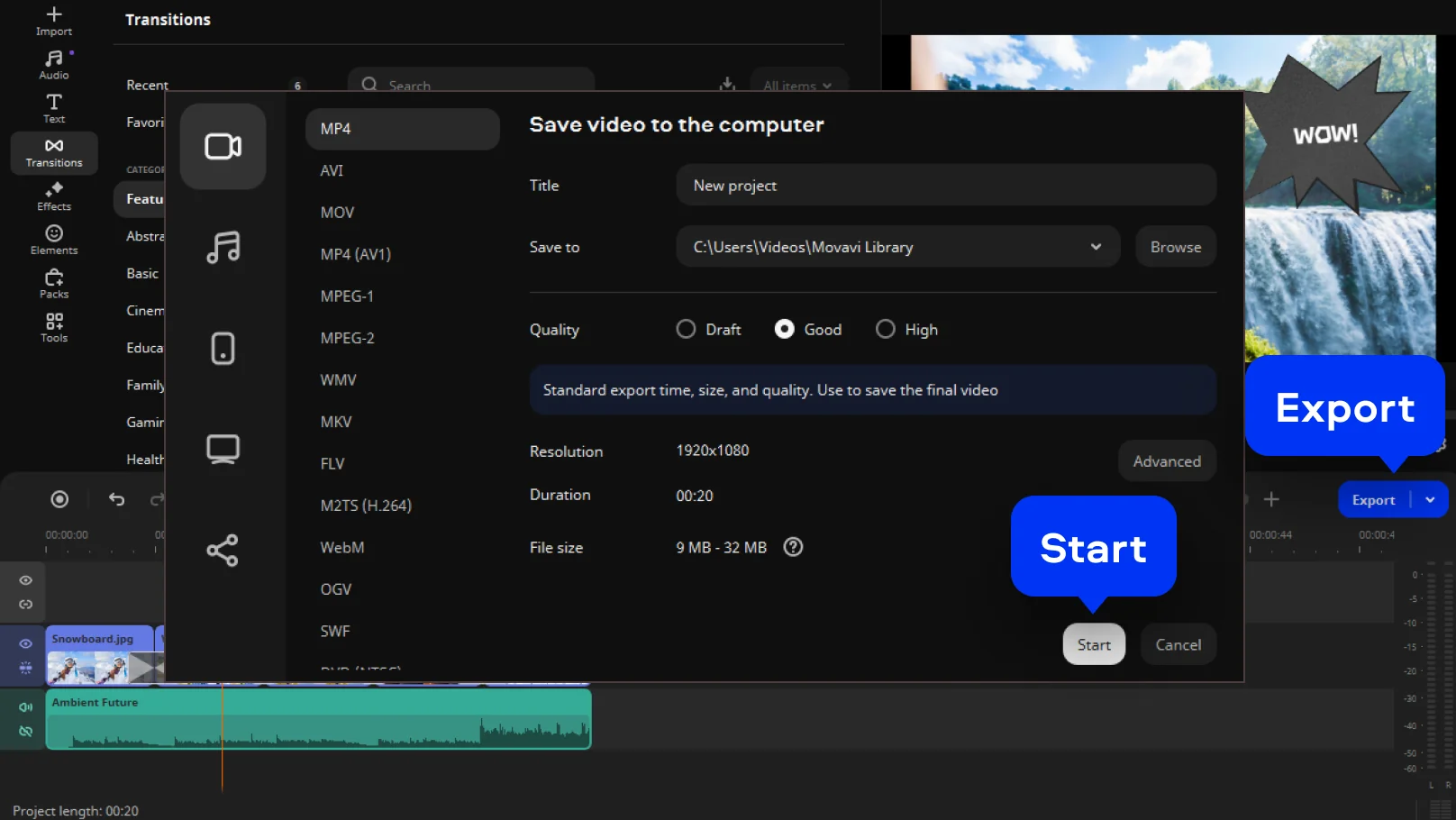Choose MOV format from the list
Image resolution: width=1456 pixels, height=820 pixels.
pos(337,213)
